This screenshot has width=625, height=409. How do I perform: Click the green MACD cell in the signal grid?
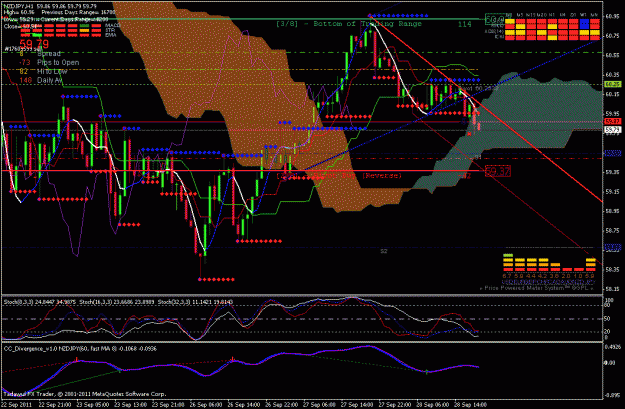pos(85,26)
